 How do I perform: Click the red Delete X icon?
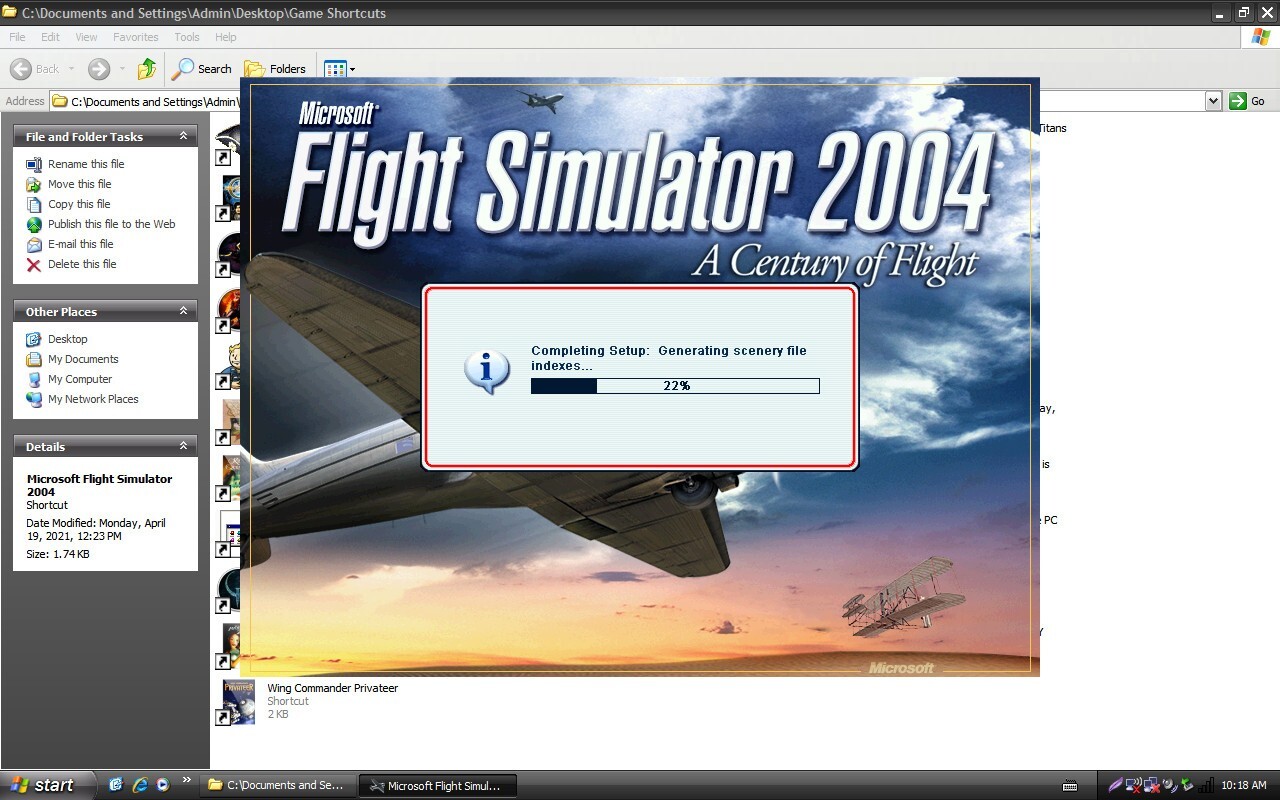coord(34,264)
